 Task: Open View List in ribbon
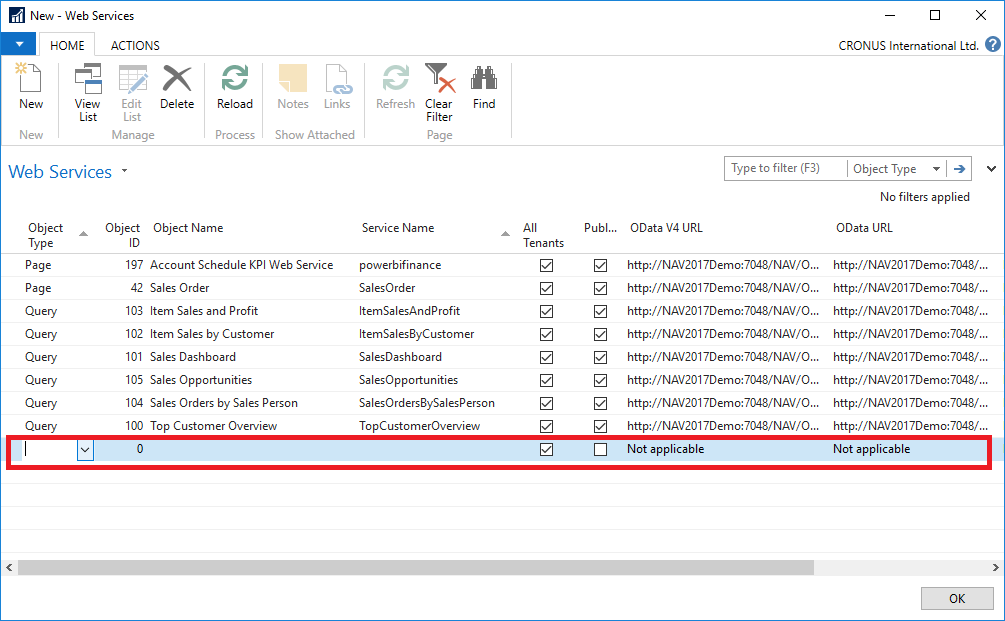tap(88, 93)
